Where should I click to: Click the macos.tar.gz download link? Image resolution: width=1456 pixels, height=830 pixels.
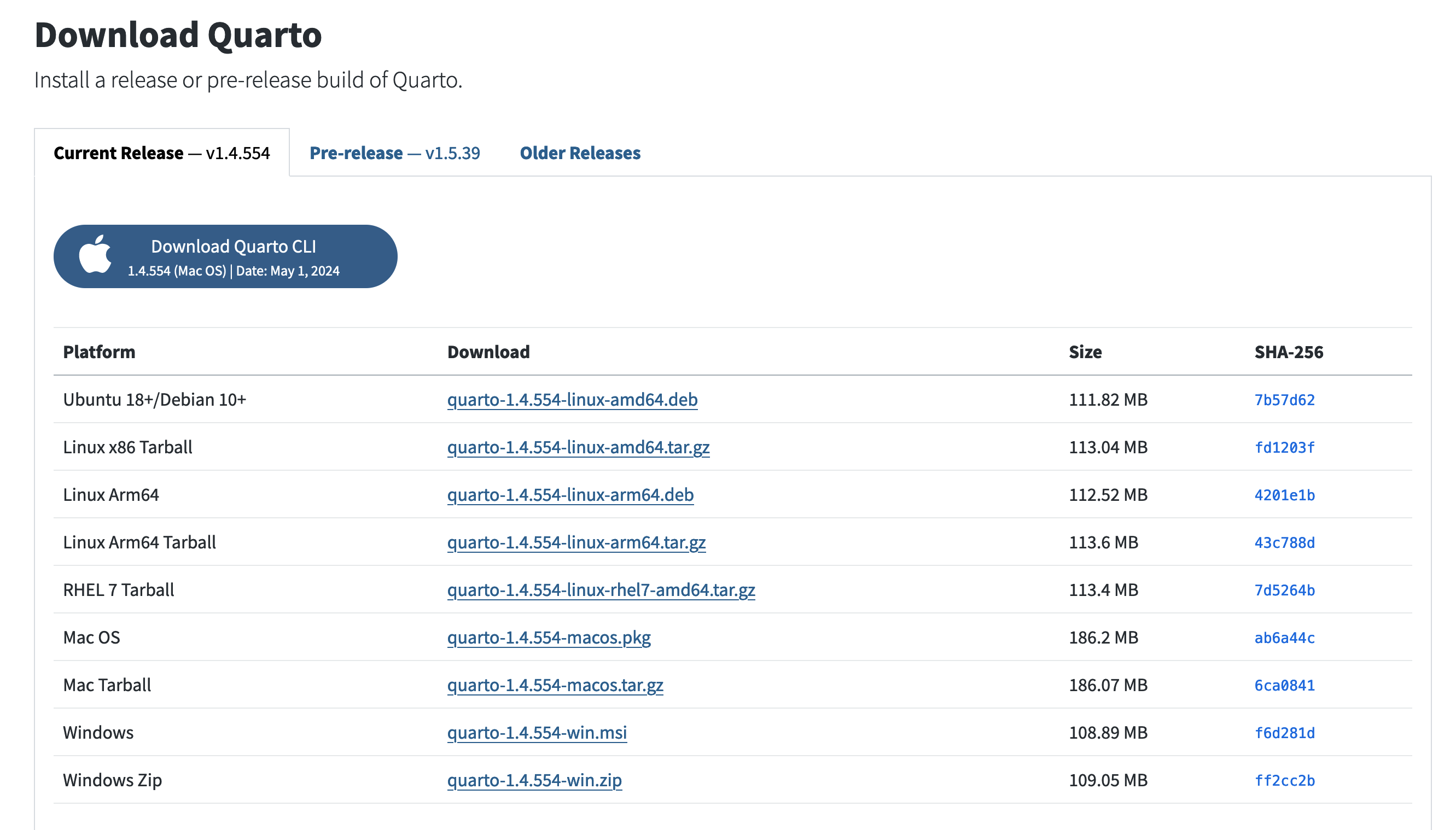click(x=555, y=685)
